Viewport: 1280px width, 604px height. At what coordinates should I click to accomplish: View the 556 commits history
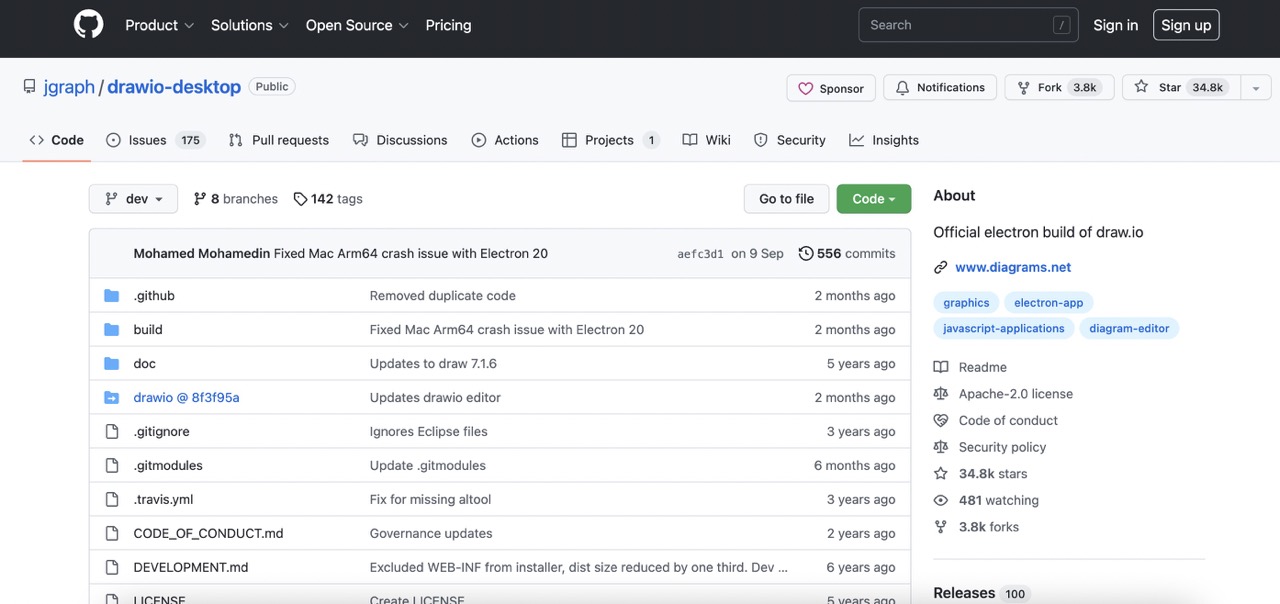(847, 253)
